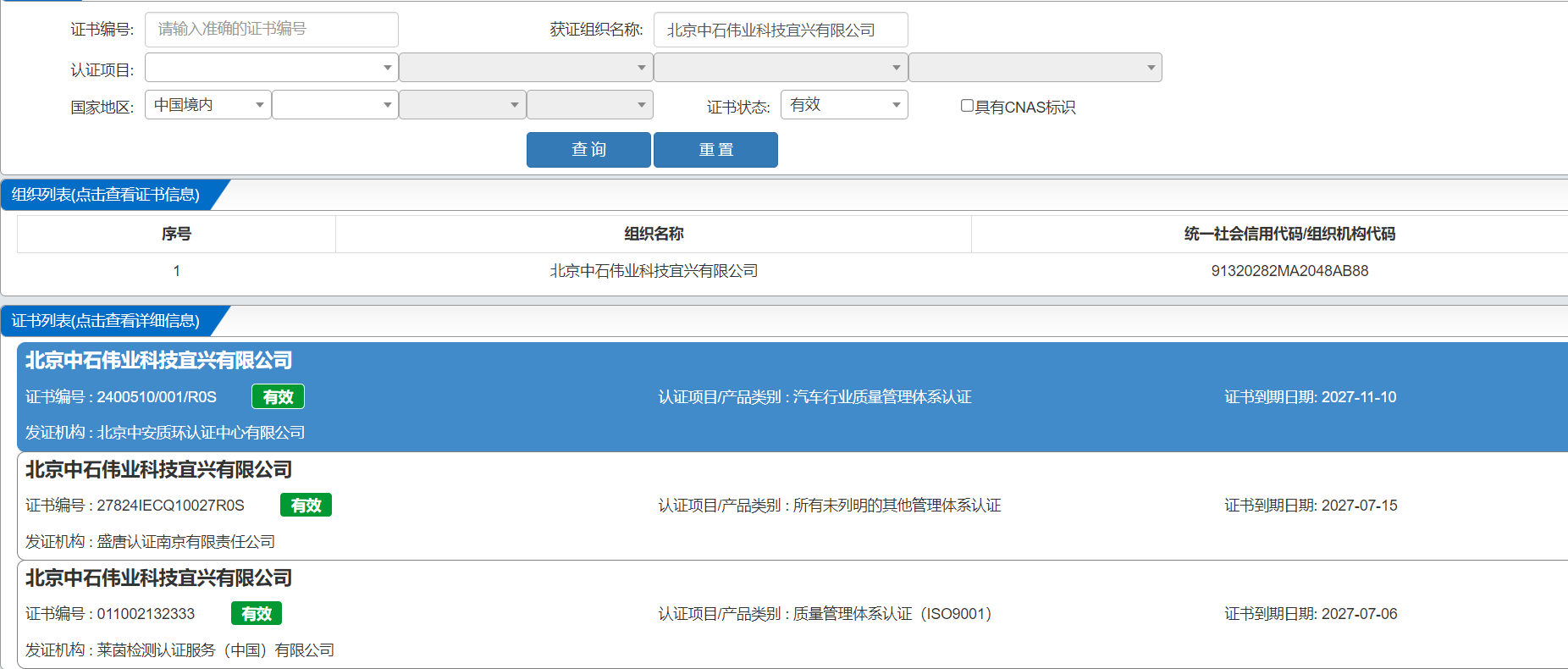Click 有效 badge of certificate 011002132333

(257, 613)
